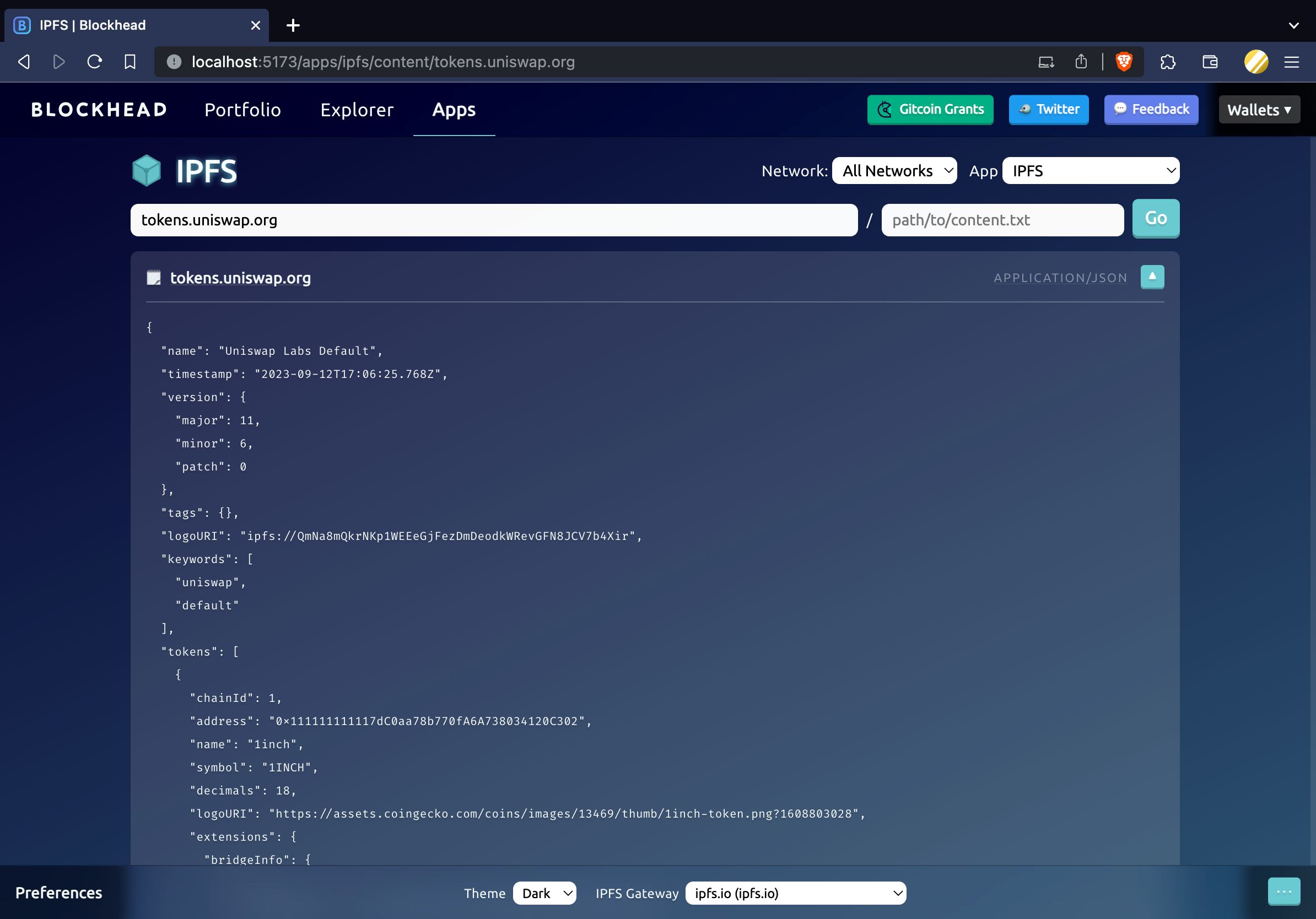The image size is (1316, 919).
Task: Switch to the Explorer tab
Action: [x=357, y=110]
